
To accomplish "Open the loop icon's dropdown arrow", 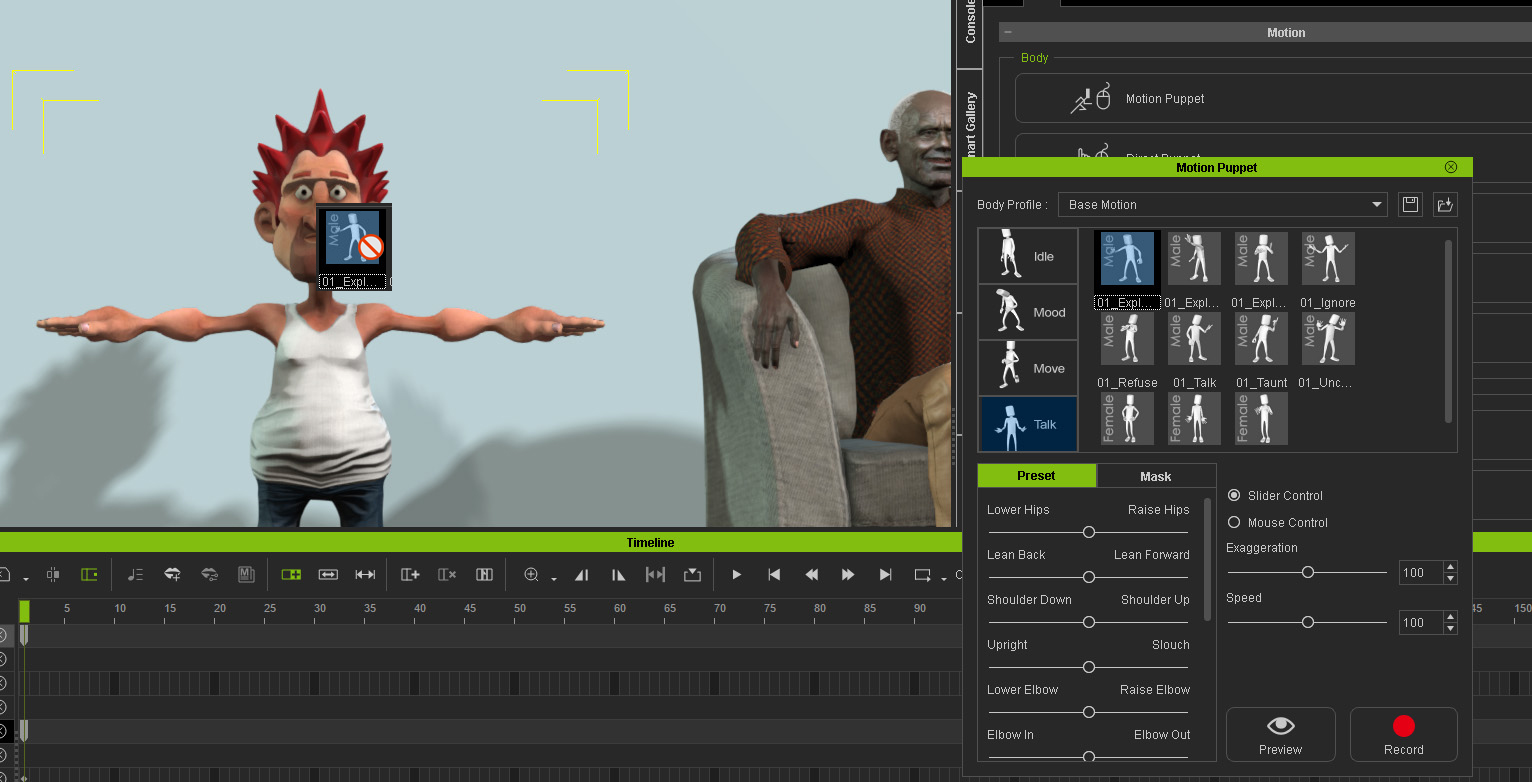I will pos(944,579).
